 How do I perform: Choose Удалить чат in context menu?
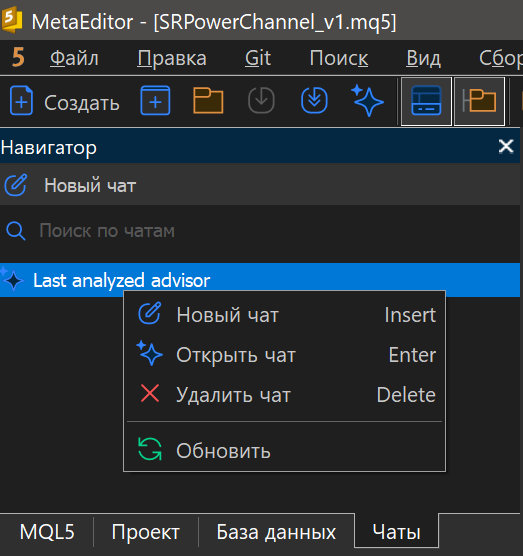click(x=284, y=395)
